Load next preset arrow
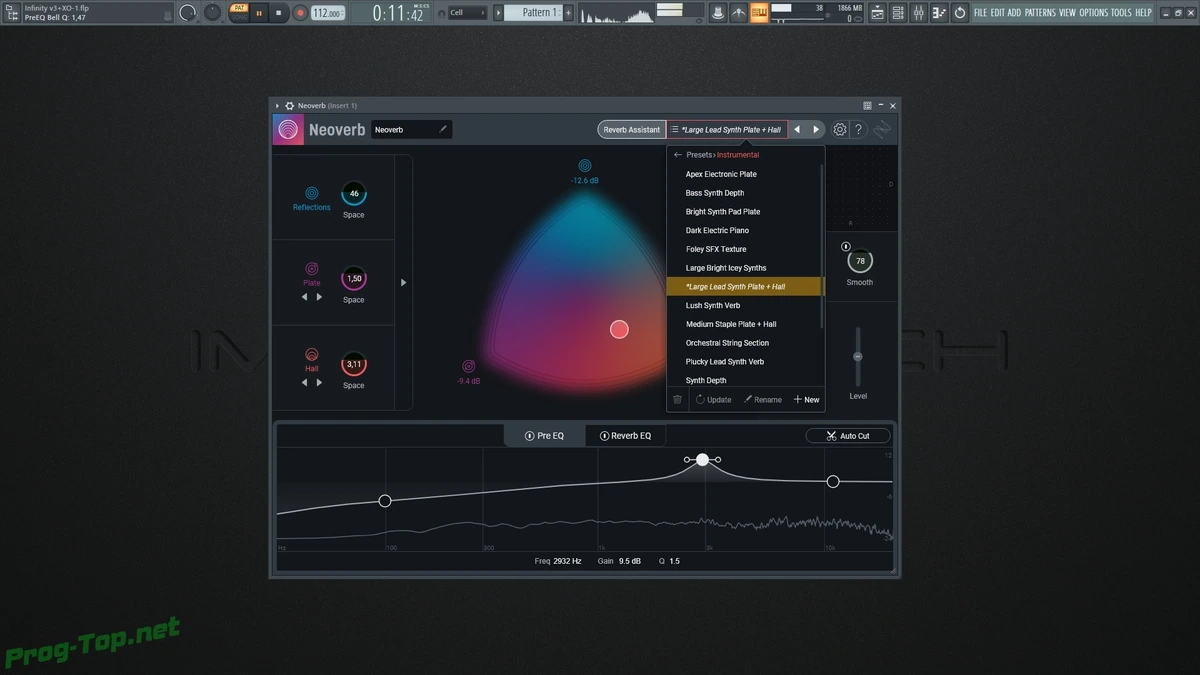 point(816,130)
